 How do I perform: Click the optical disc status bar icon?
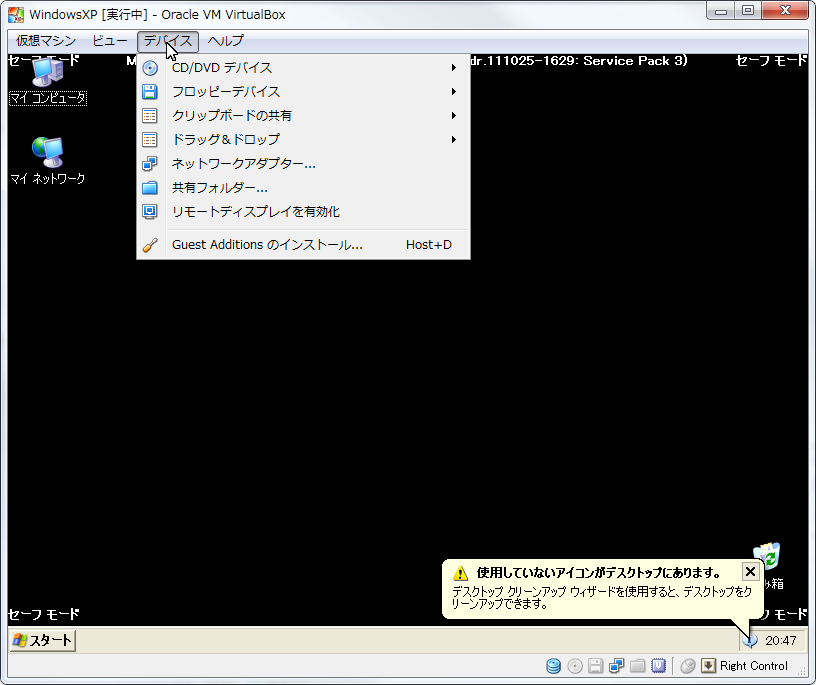click(574, 666)
